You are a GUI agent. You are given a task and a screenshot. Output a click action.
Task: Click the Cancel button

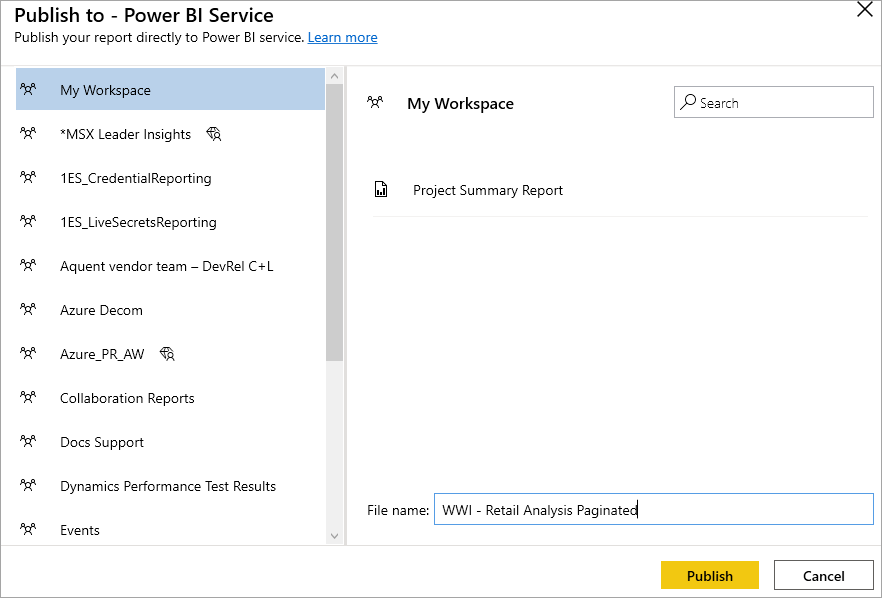point(823,575)
